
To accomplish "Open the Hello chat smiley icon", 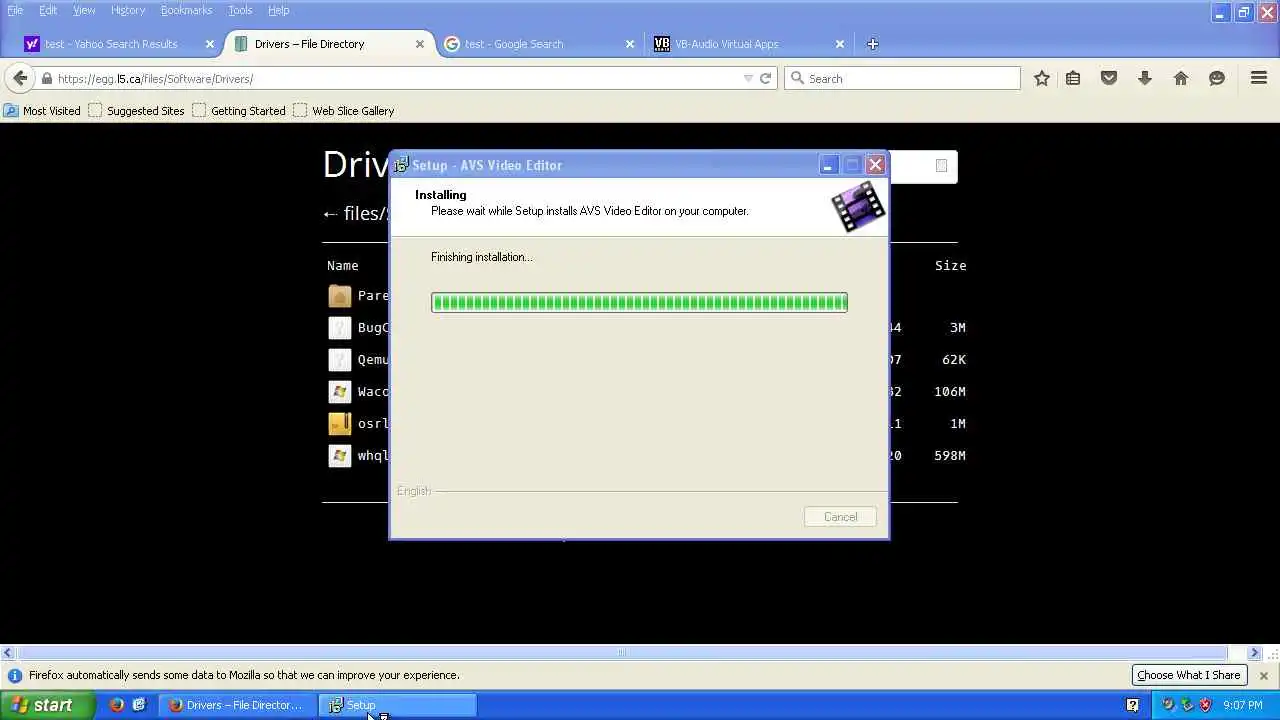I will [x=1217, y=78].
